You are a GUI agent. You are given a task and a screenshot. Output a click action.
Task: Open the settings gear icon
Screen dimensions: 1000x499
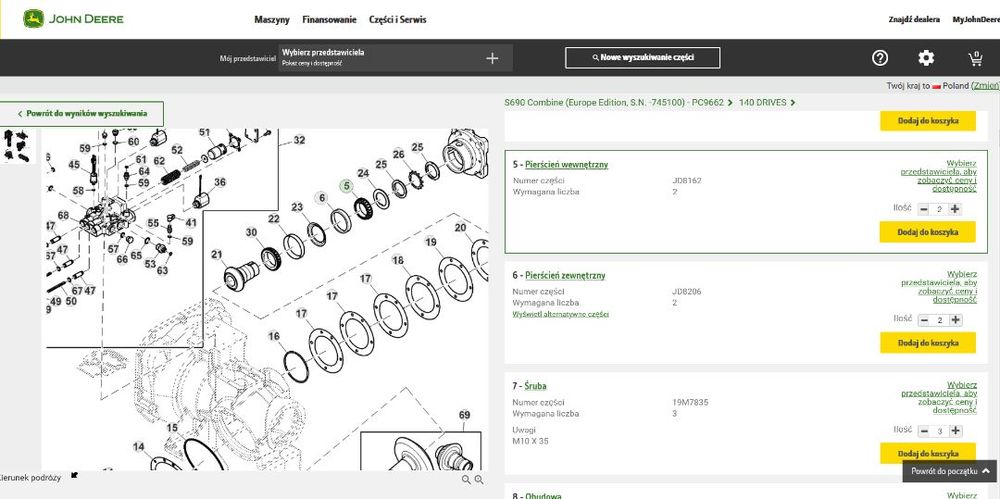pyautogui.click(x=926, y=58)
